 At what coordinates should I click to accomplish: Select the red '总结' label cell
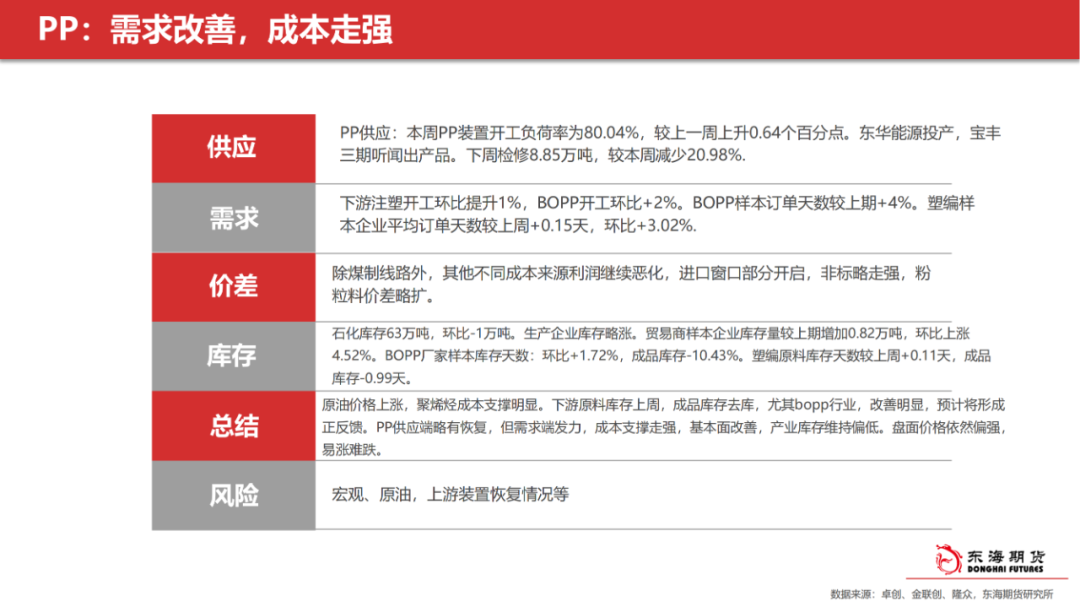click(233, 426)
